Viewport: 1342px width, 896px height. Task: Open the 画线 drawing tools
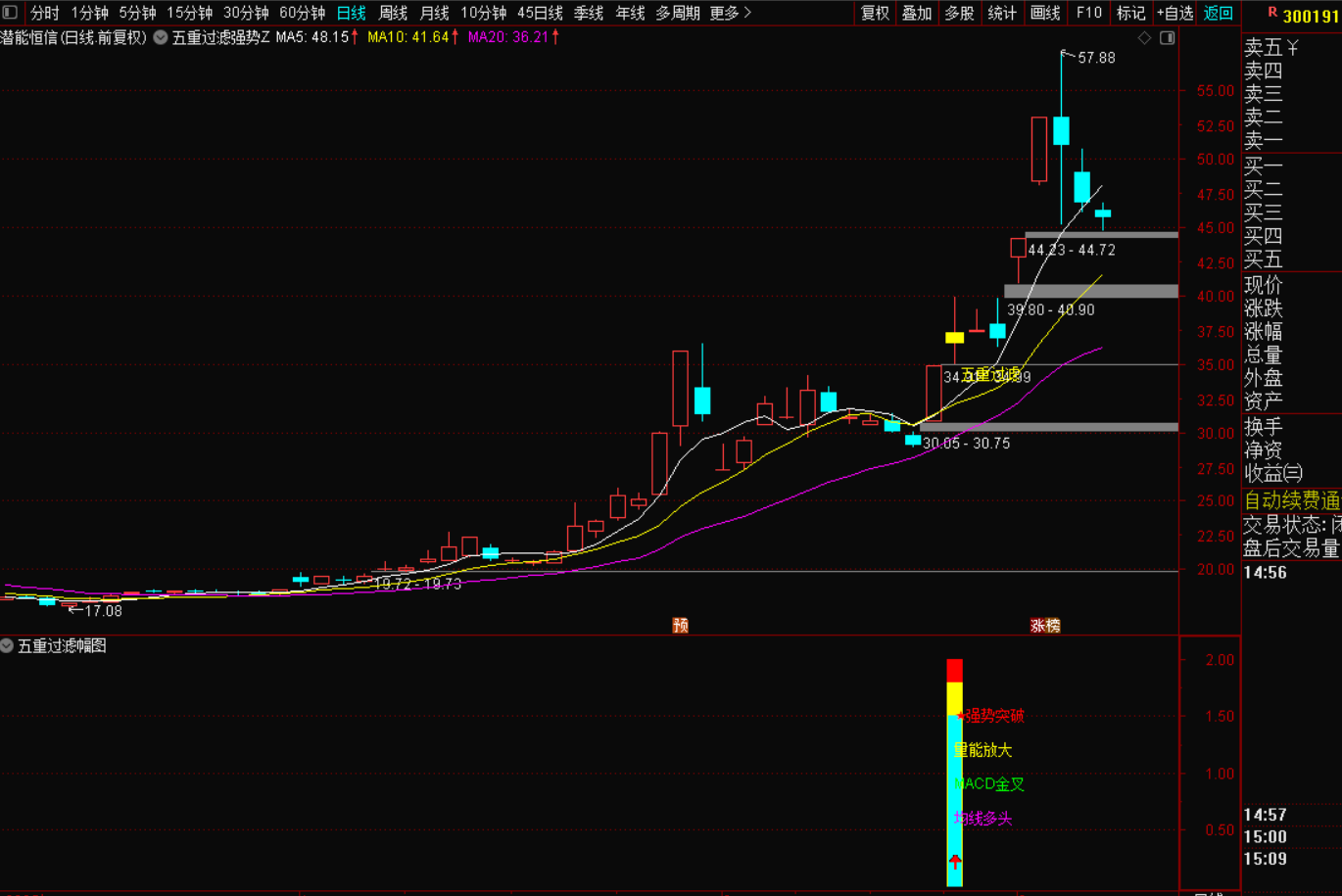tap(1045, 13)
